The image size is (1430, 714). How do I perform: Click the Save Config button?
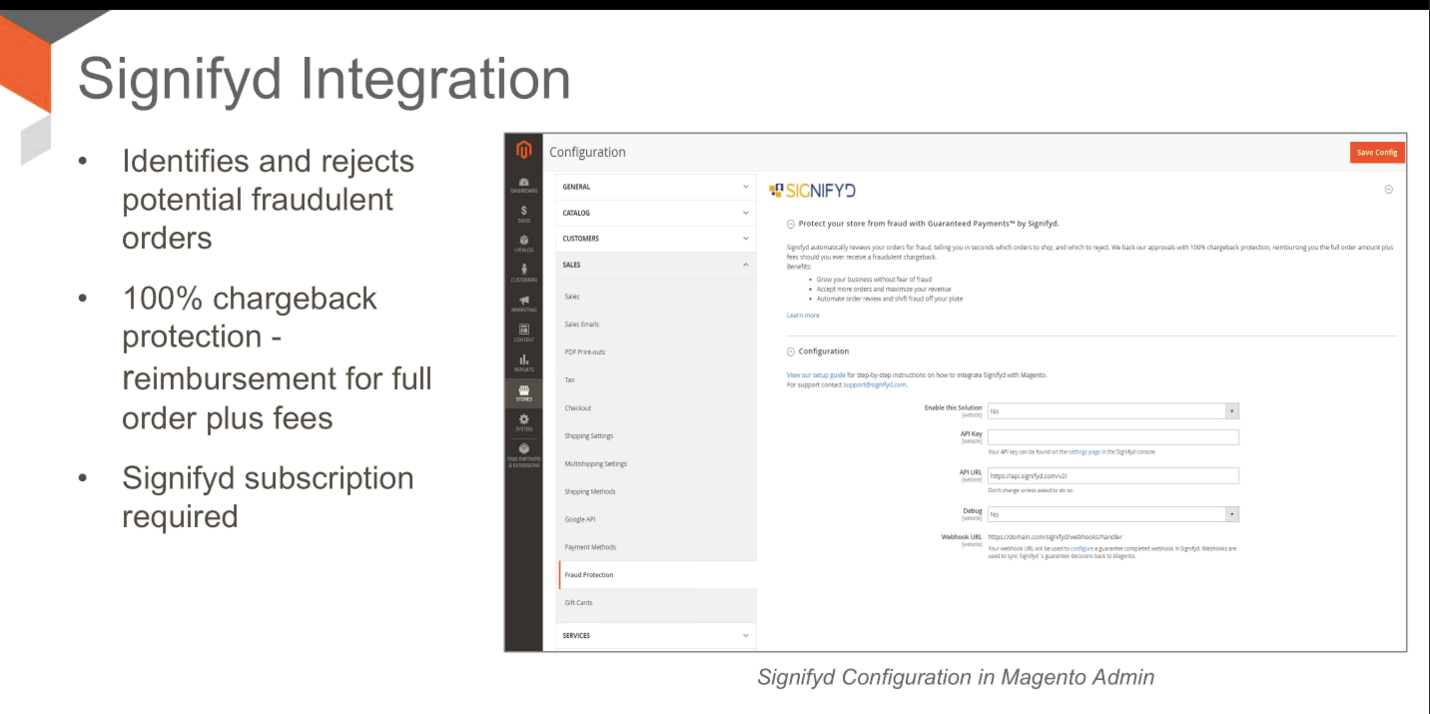[1377, 152]
